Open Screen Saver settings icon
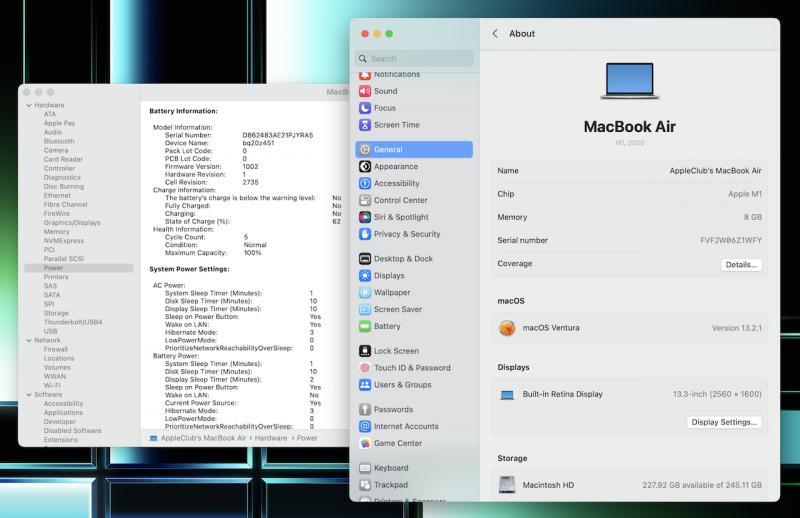This screenshot has height=518, width=800. pos(365,309)
